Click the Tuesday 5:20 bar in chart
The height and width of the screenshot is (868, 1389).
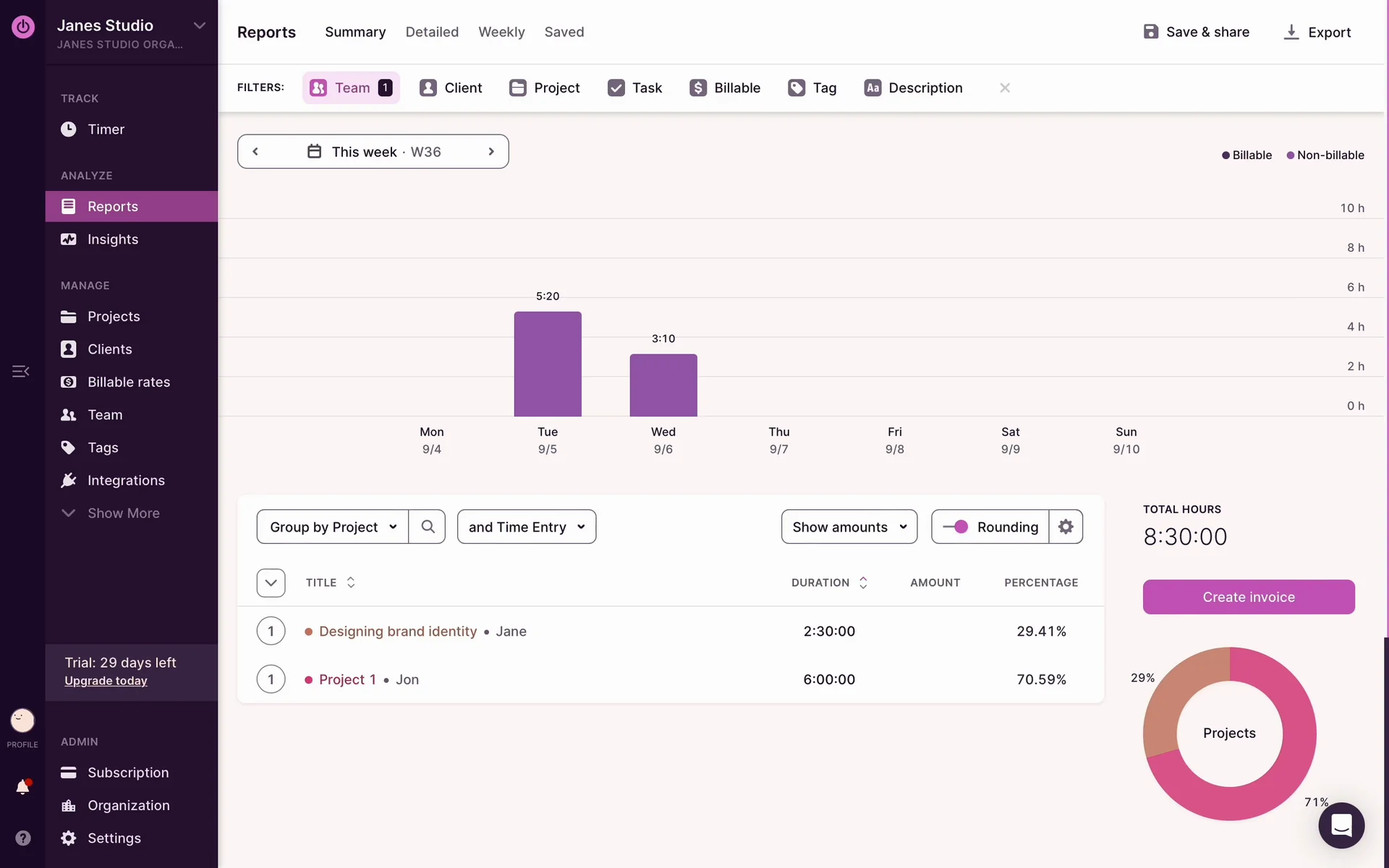point(548,364)
